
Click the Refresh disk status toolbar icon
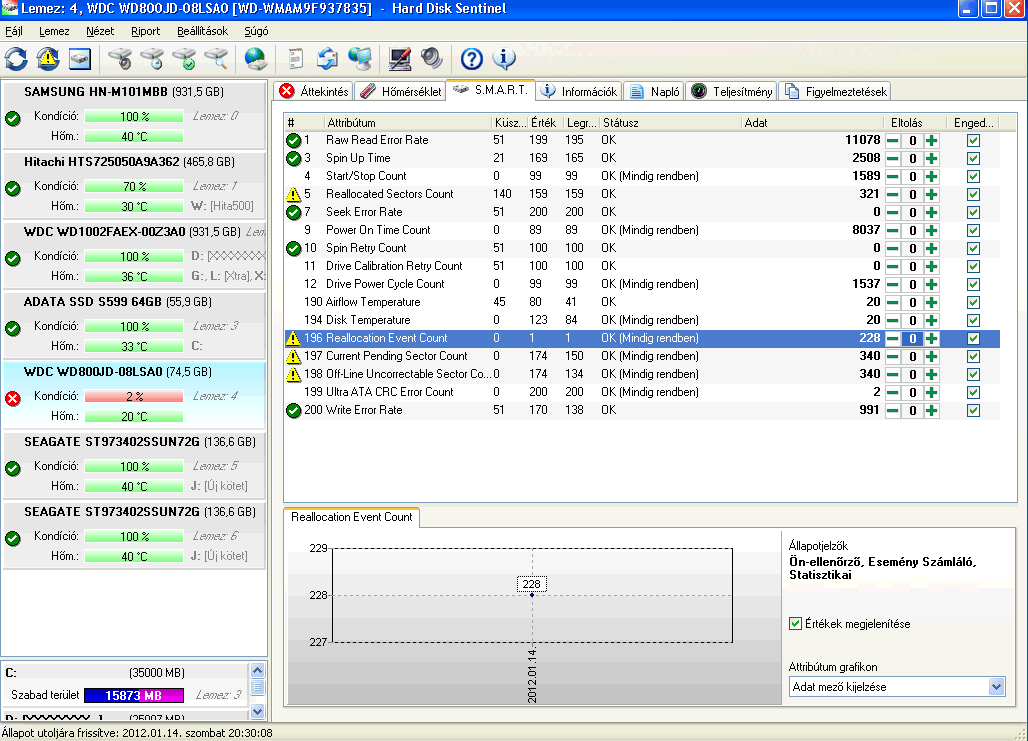point(16,59)
